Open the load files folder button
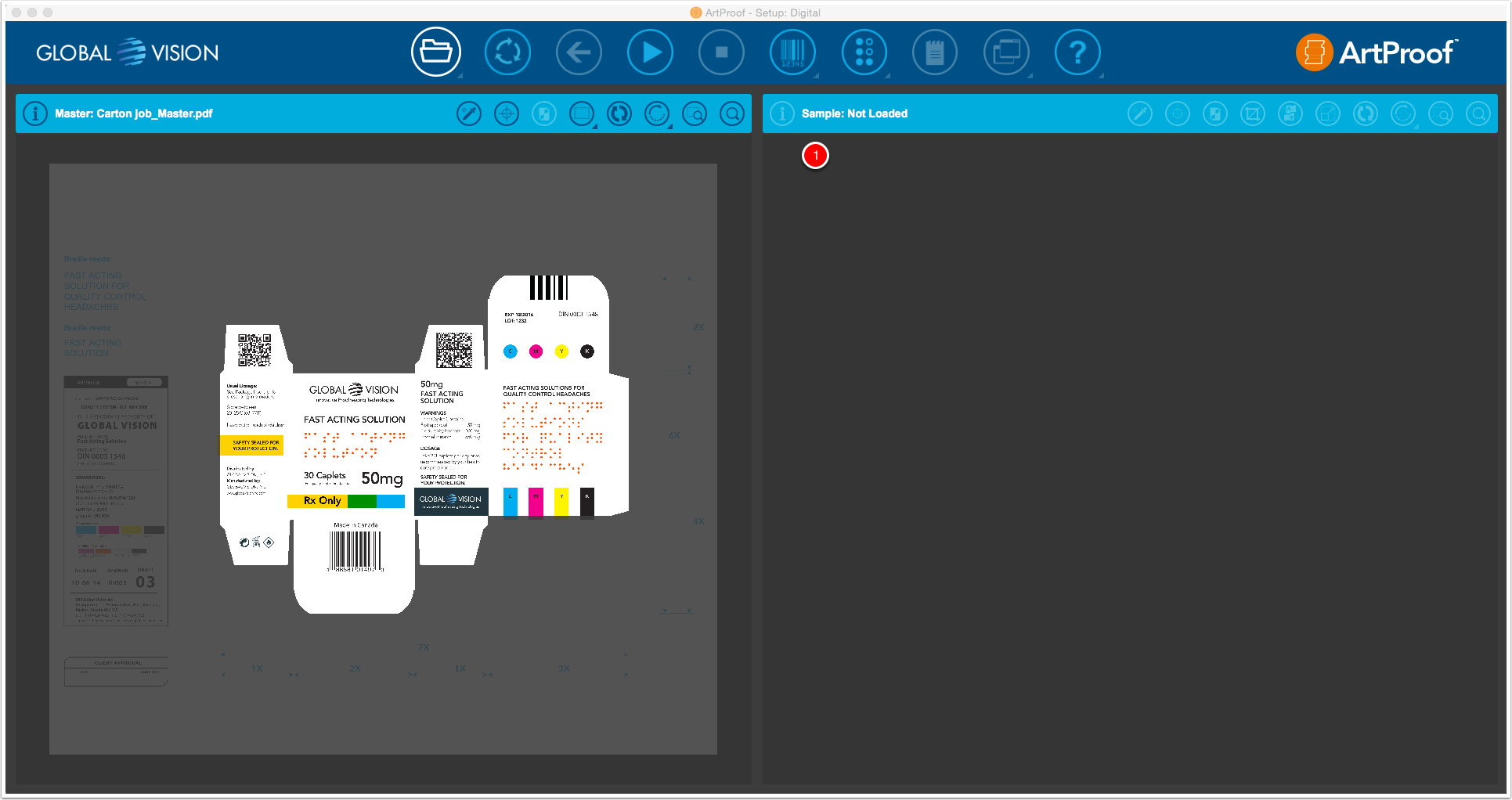 pyautogui.click(x=436, y=52)
